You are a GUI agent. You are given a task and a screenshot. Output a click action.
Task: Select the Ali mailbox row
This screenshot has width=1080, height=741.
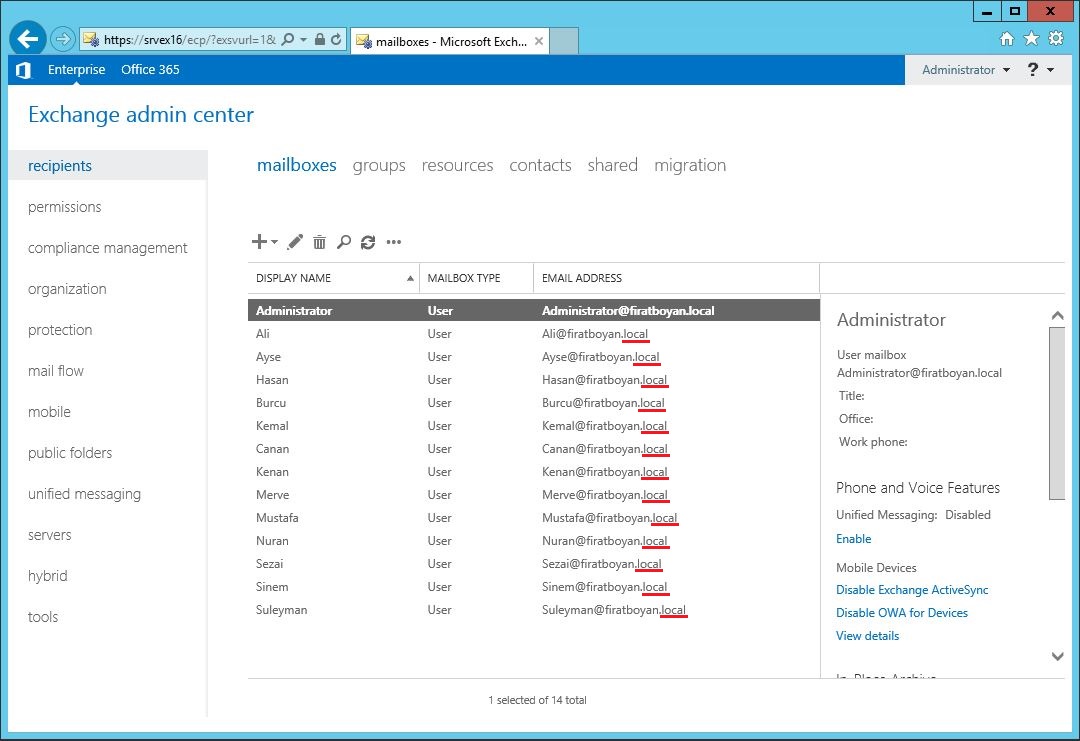(534, 334)
